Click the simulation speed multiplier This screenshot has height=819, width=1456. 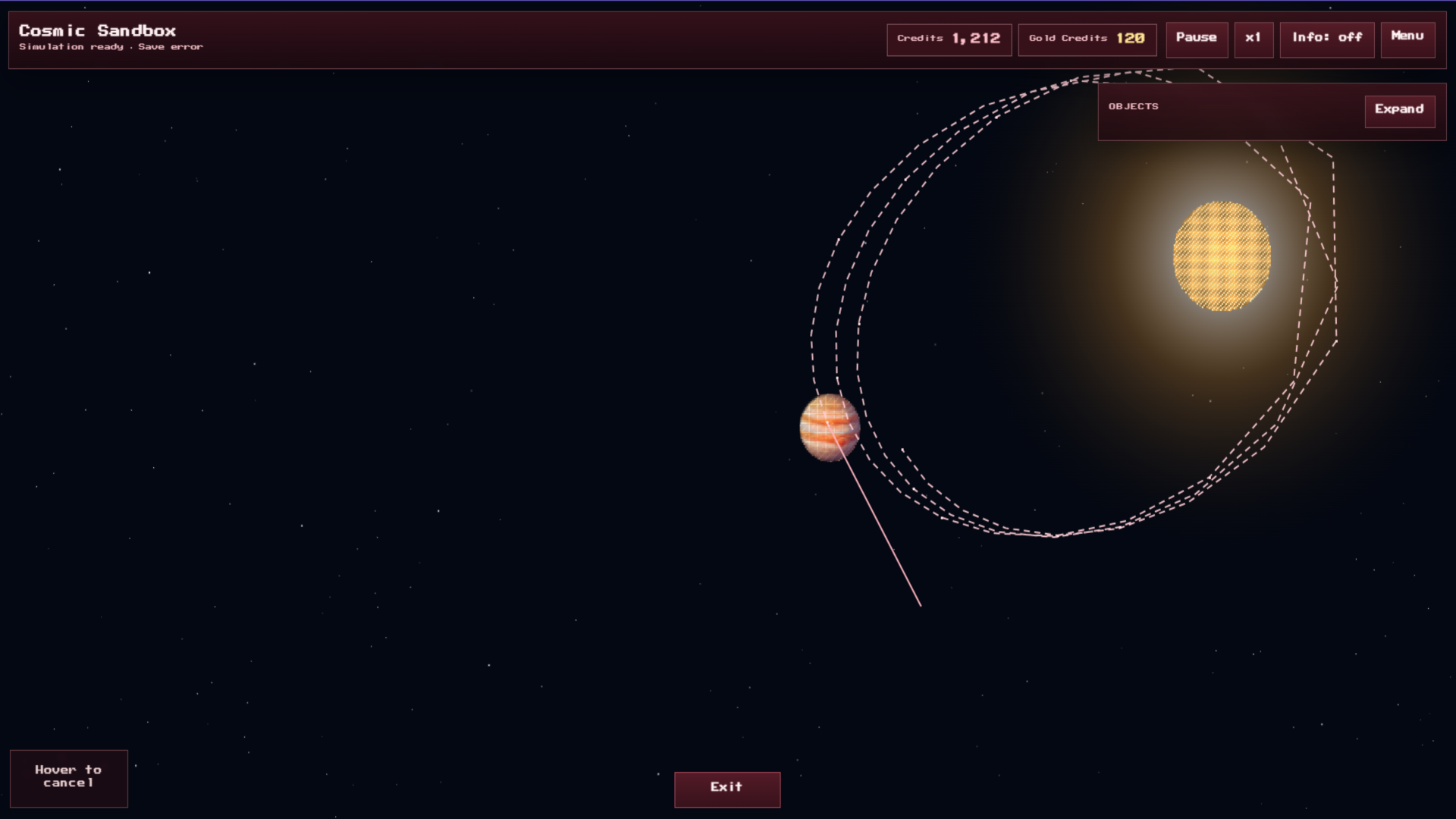point(1254,39)
